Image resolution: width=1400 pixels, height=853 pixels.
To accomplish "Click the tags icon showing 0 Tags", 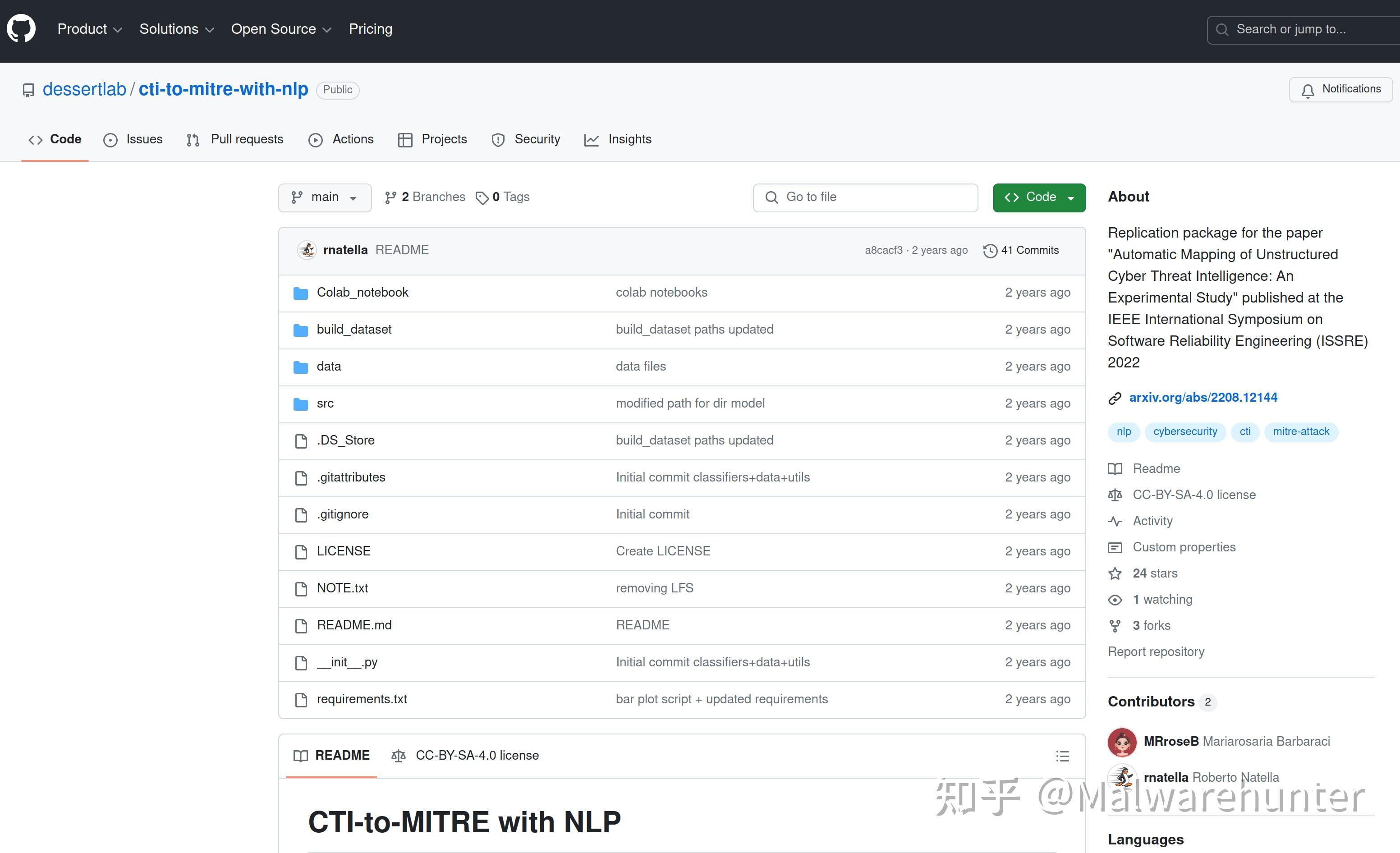I will [x=483, y=197].
